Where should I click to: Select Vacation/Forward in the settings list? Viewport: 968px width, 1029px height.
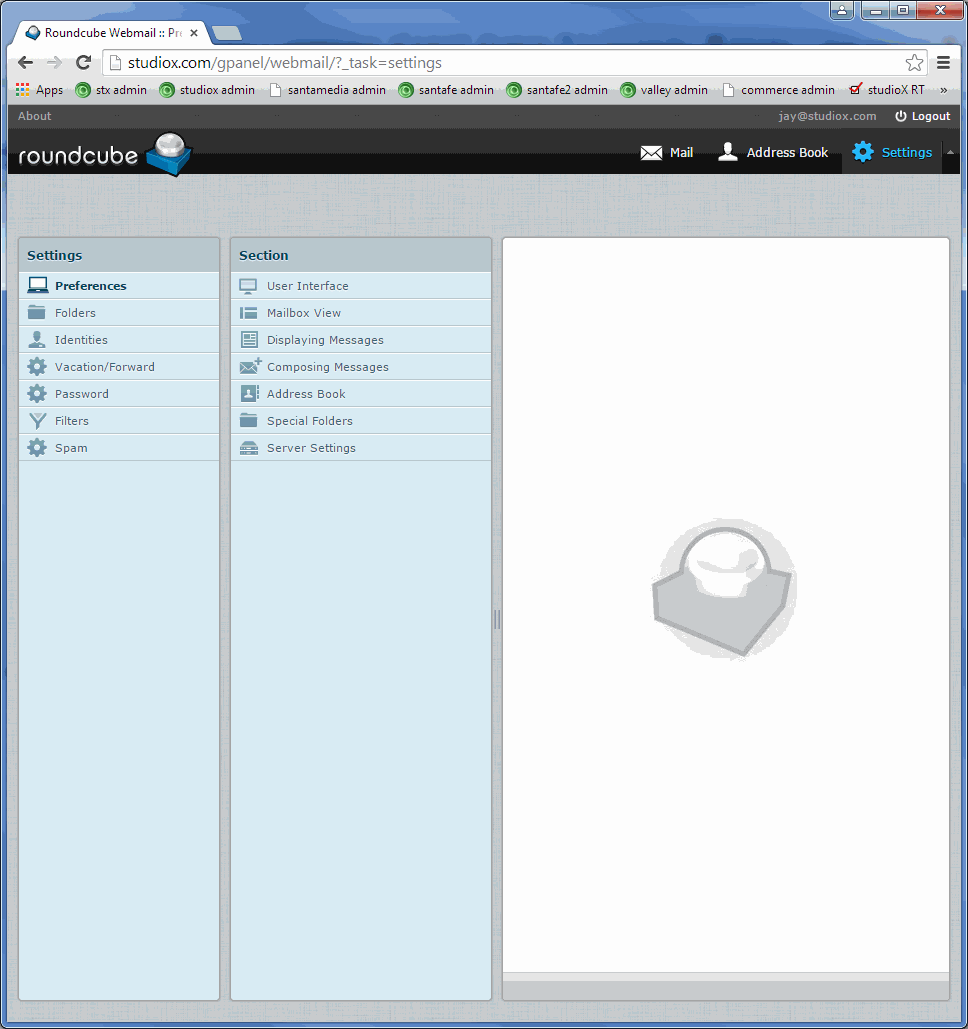tap(104, 367)
